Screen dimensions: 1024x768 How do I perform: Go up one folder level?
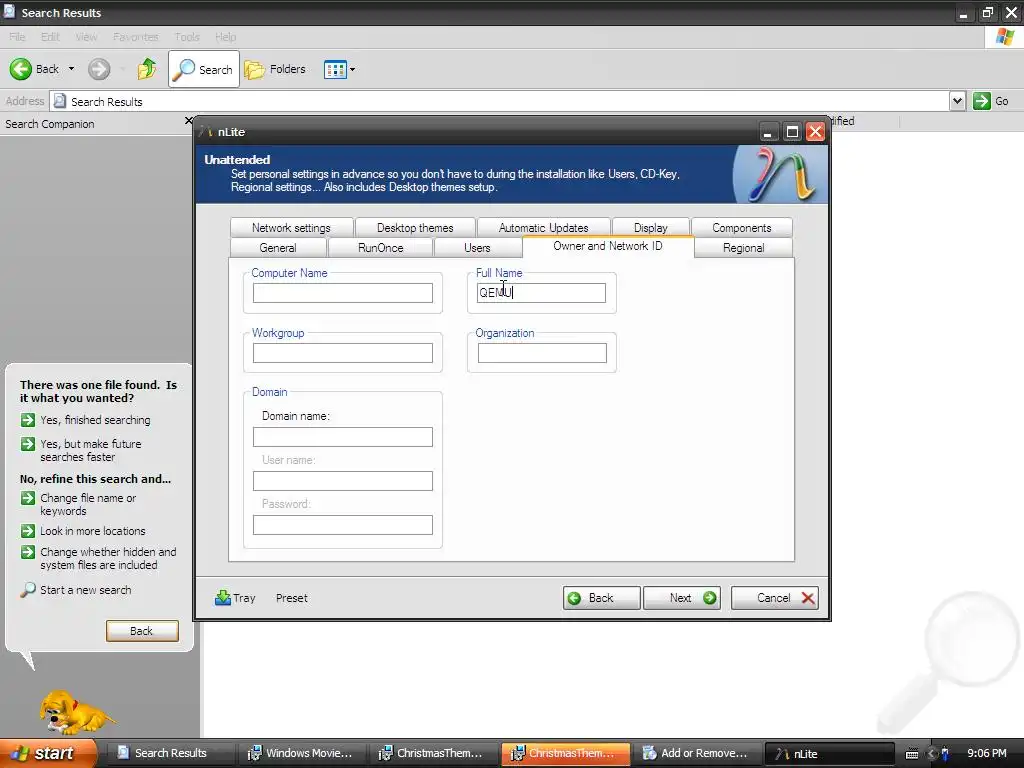147,69
